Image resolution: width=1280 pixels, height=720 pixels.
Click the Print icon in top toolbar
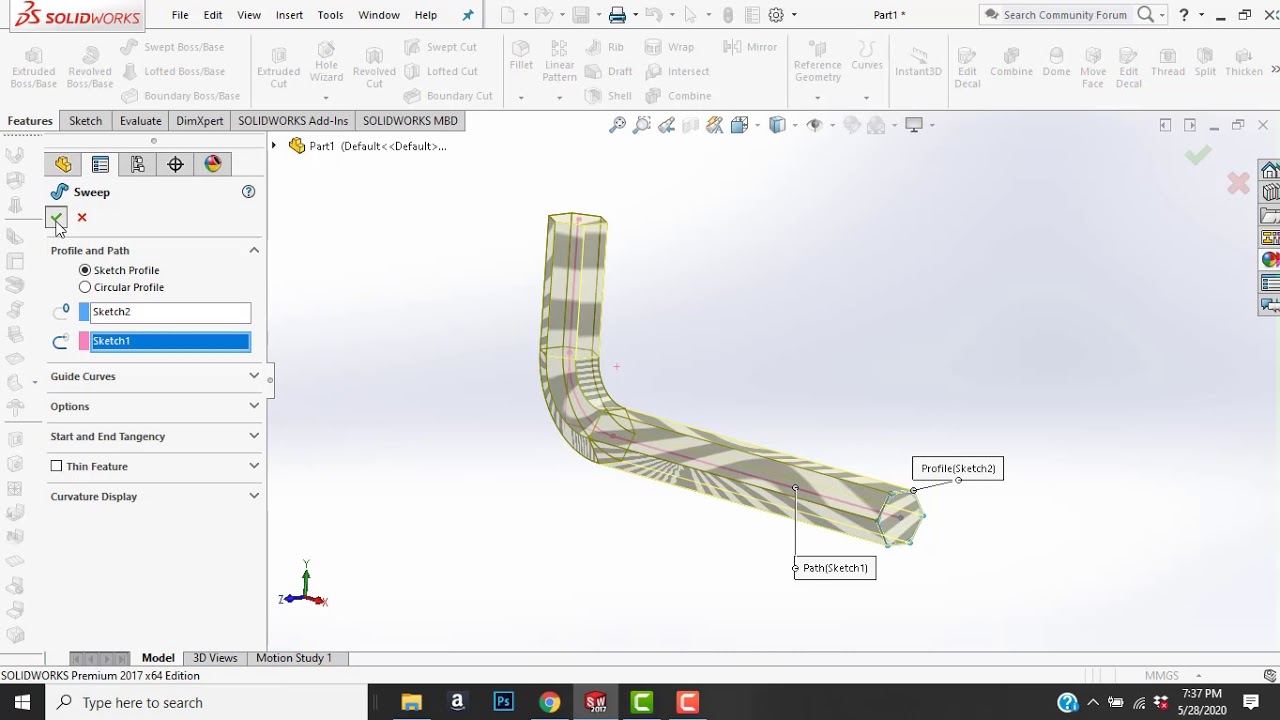pyautogui.click(x=617, y=15)
